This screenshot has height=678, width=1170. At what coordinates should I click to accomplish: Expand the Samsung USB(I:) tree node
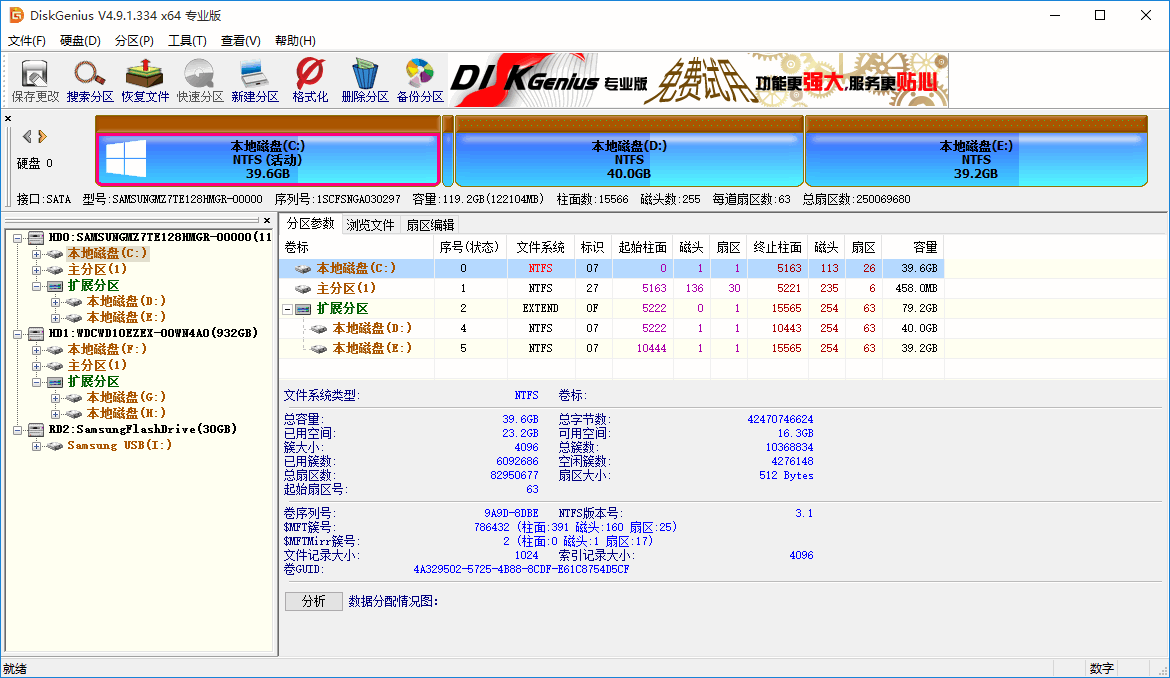pos(36,444)
